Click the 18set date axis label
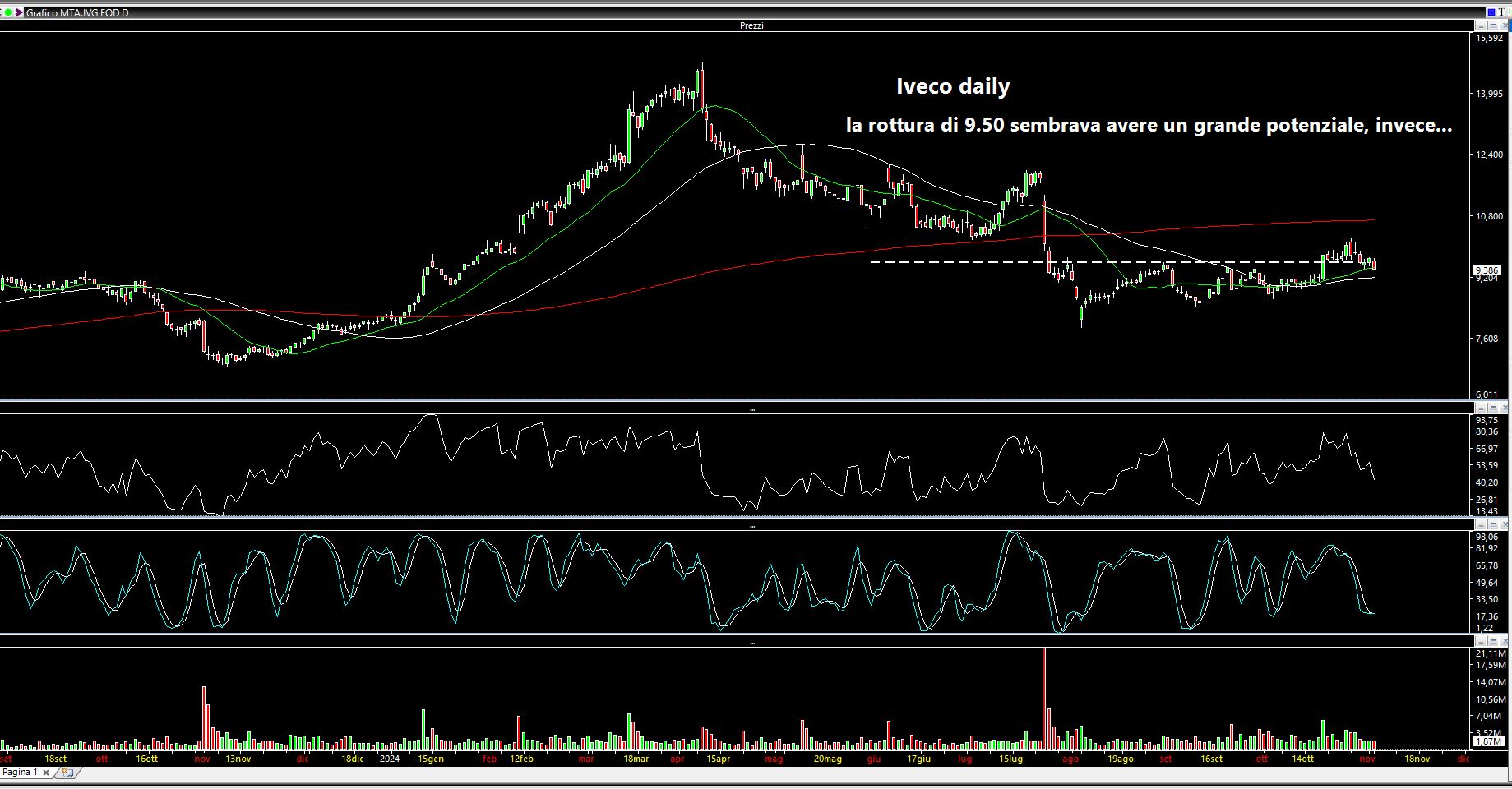 [55, 759]
